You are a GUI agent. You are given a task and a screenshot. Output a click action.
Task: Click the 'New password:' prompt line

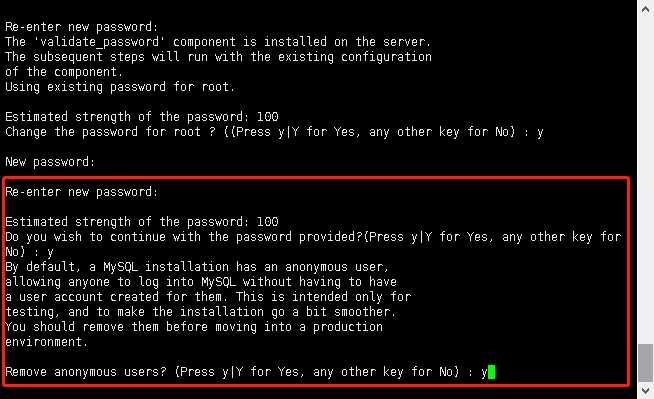pos(50,162)
